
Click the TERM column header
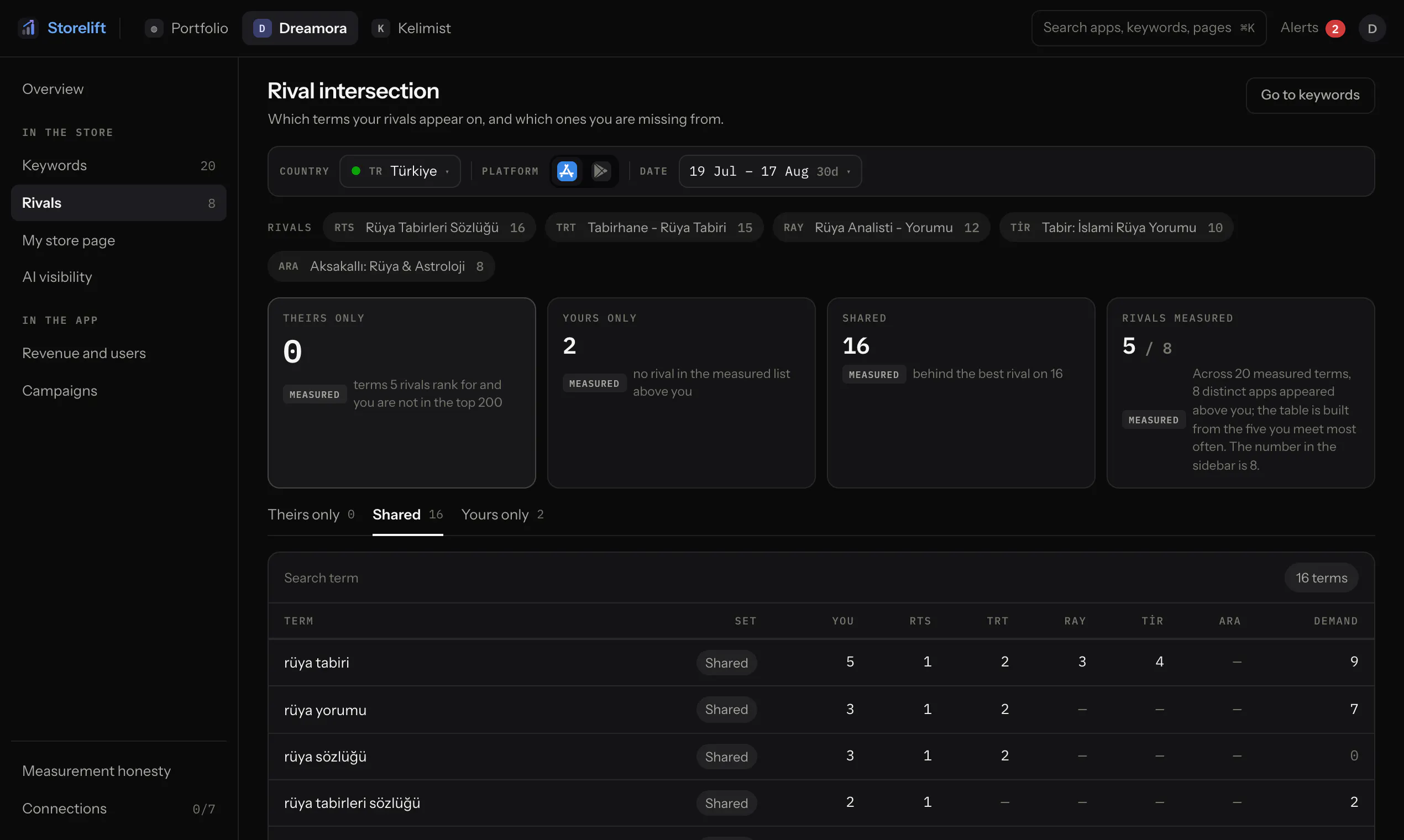(x=298, y=621)
